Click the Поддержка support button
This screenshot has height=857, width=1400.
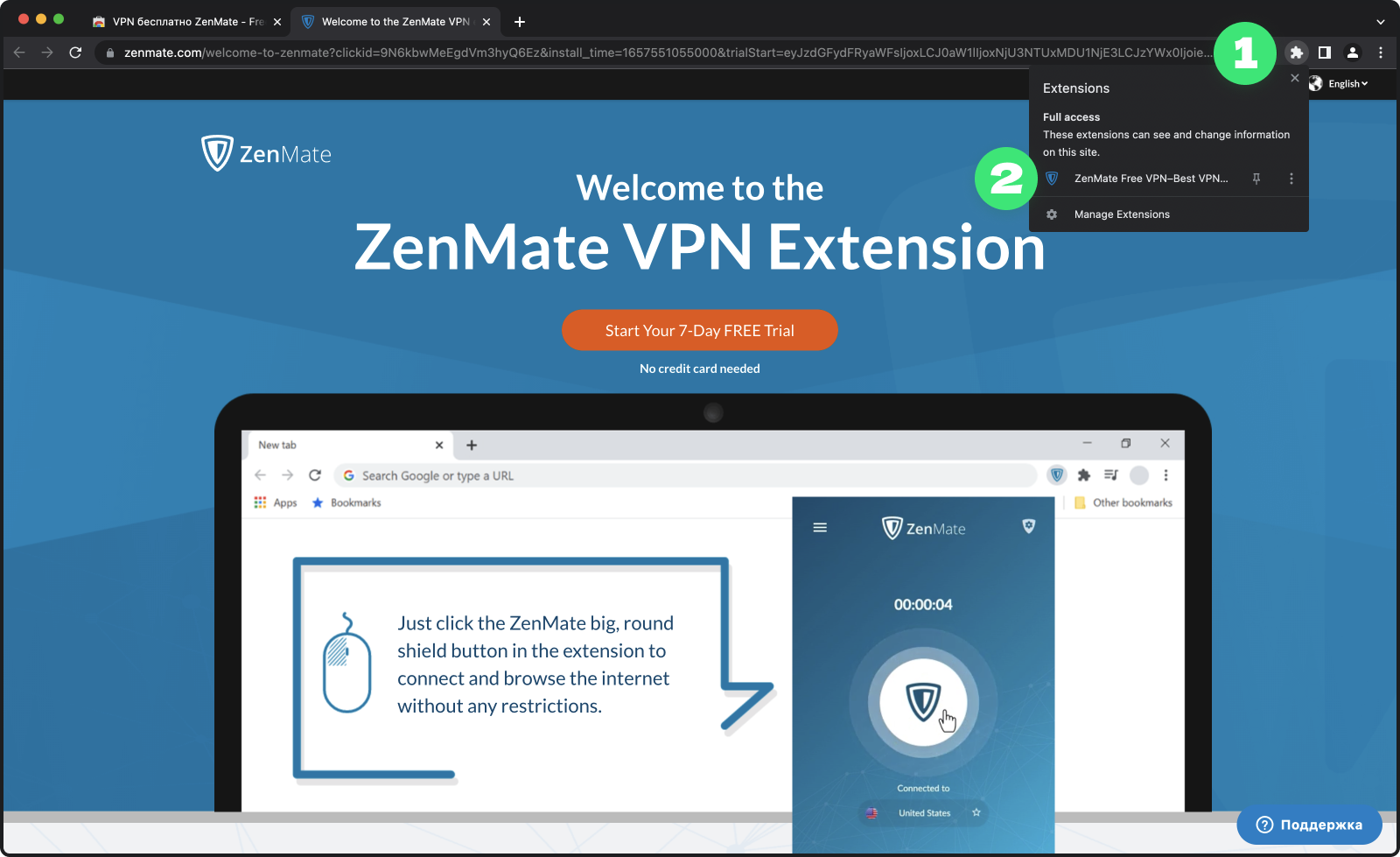coord(1310,825)
